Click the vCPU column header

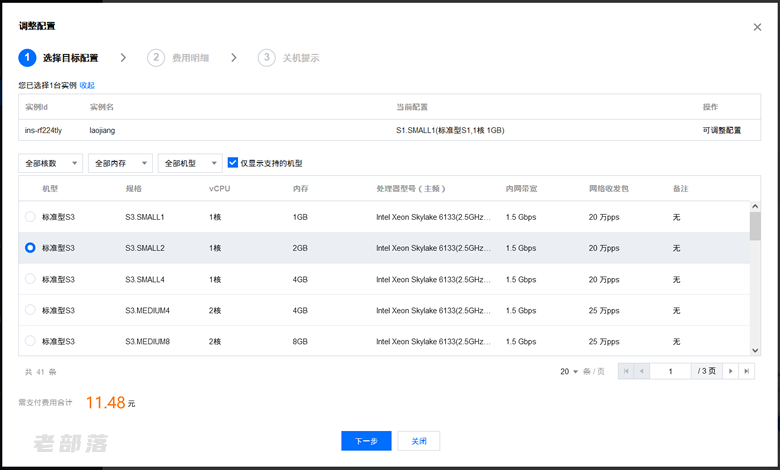(219, 188)
